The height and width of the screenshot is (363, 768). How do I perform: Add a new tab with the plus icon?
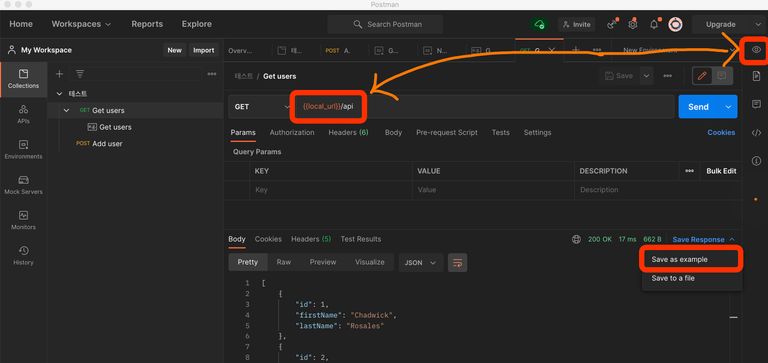coord(576,50)
